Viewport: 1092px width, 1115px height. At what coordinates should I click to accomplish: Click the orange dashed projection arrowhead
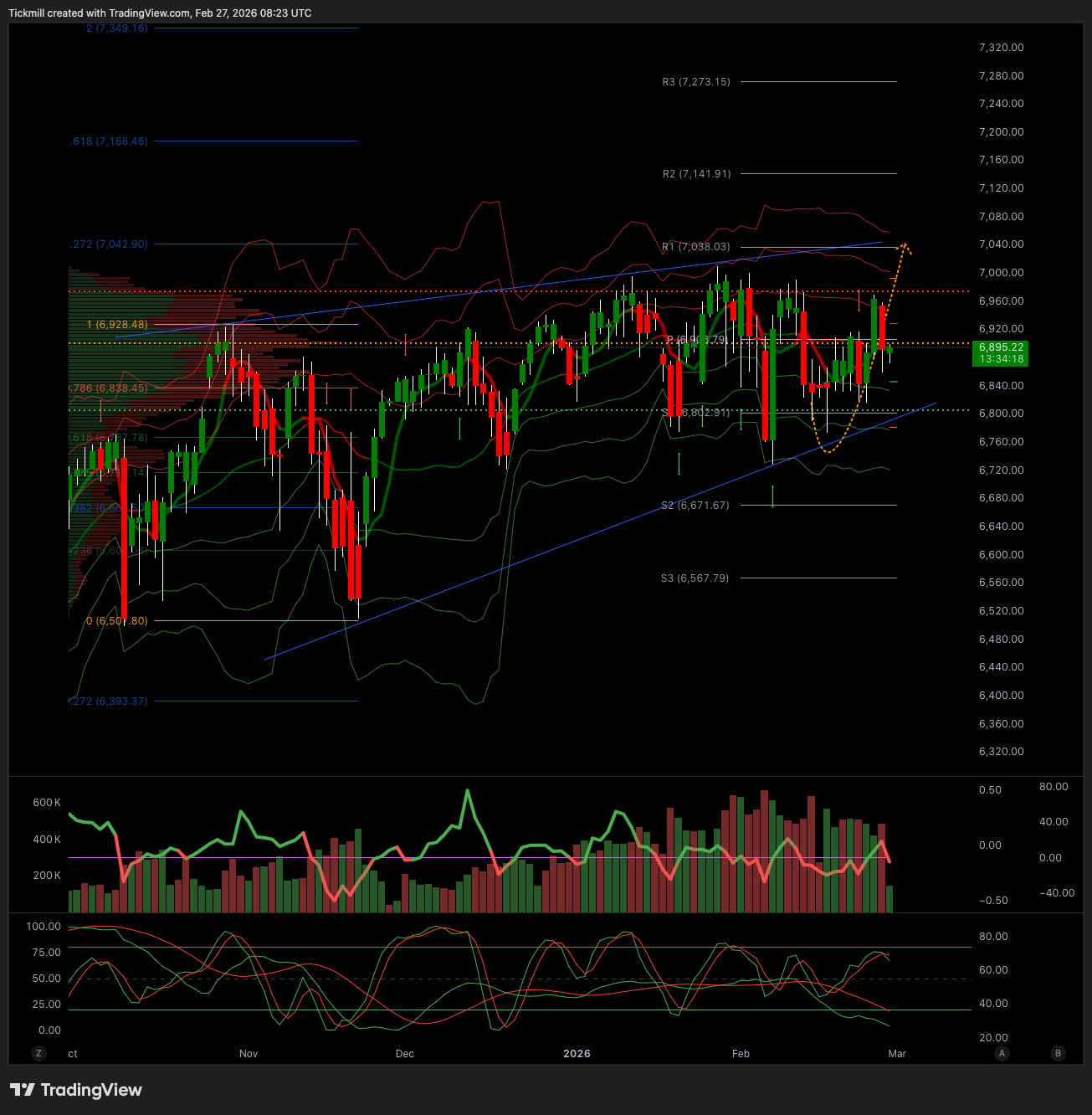(905, 245)
